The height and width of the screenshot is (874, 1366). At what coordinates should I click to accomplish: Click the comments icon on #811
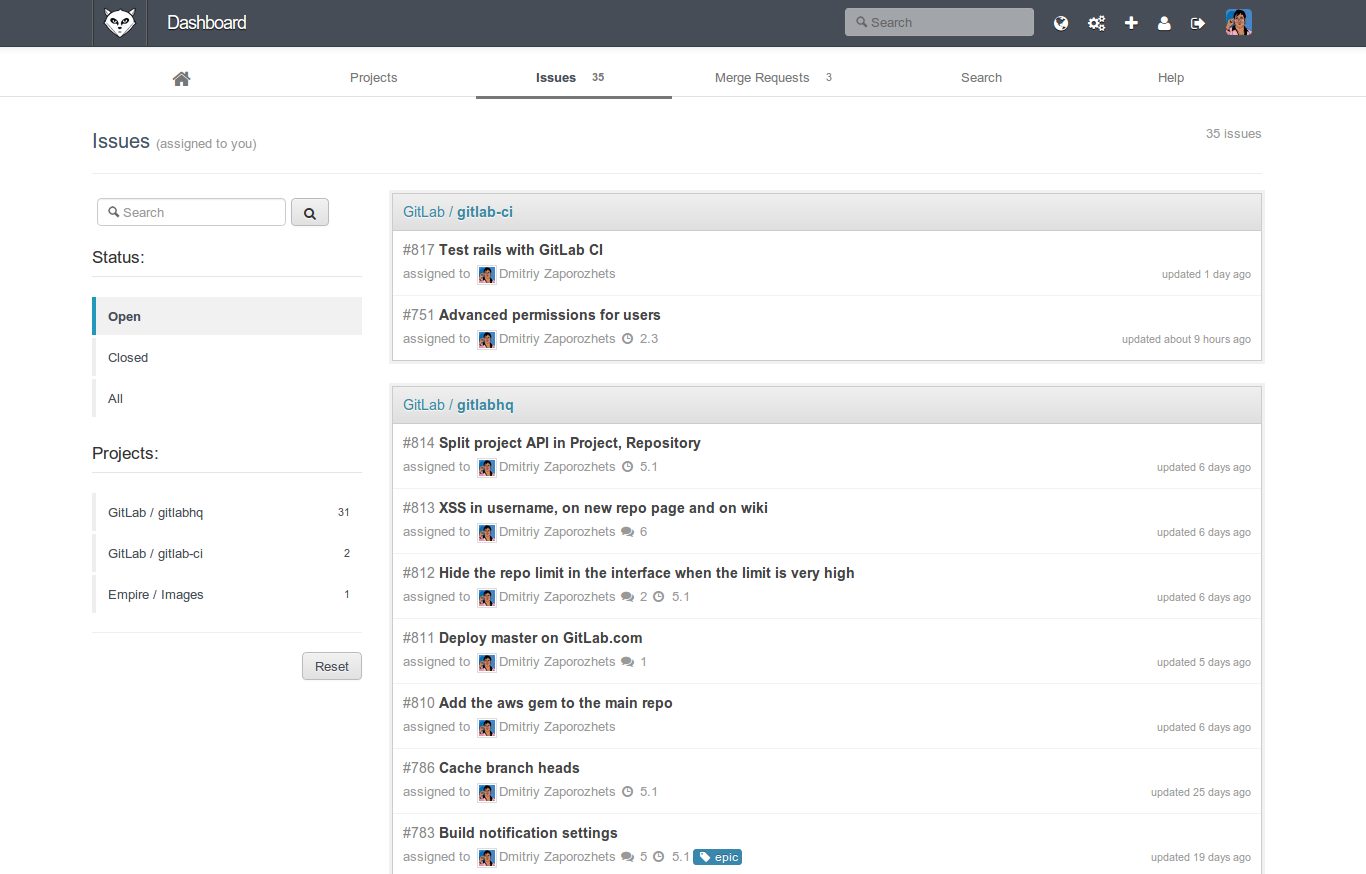(x=628, y=662)
